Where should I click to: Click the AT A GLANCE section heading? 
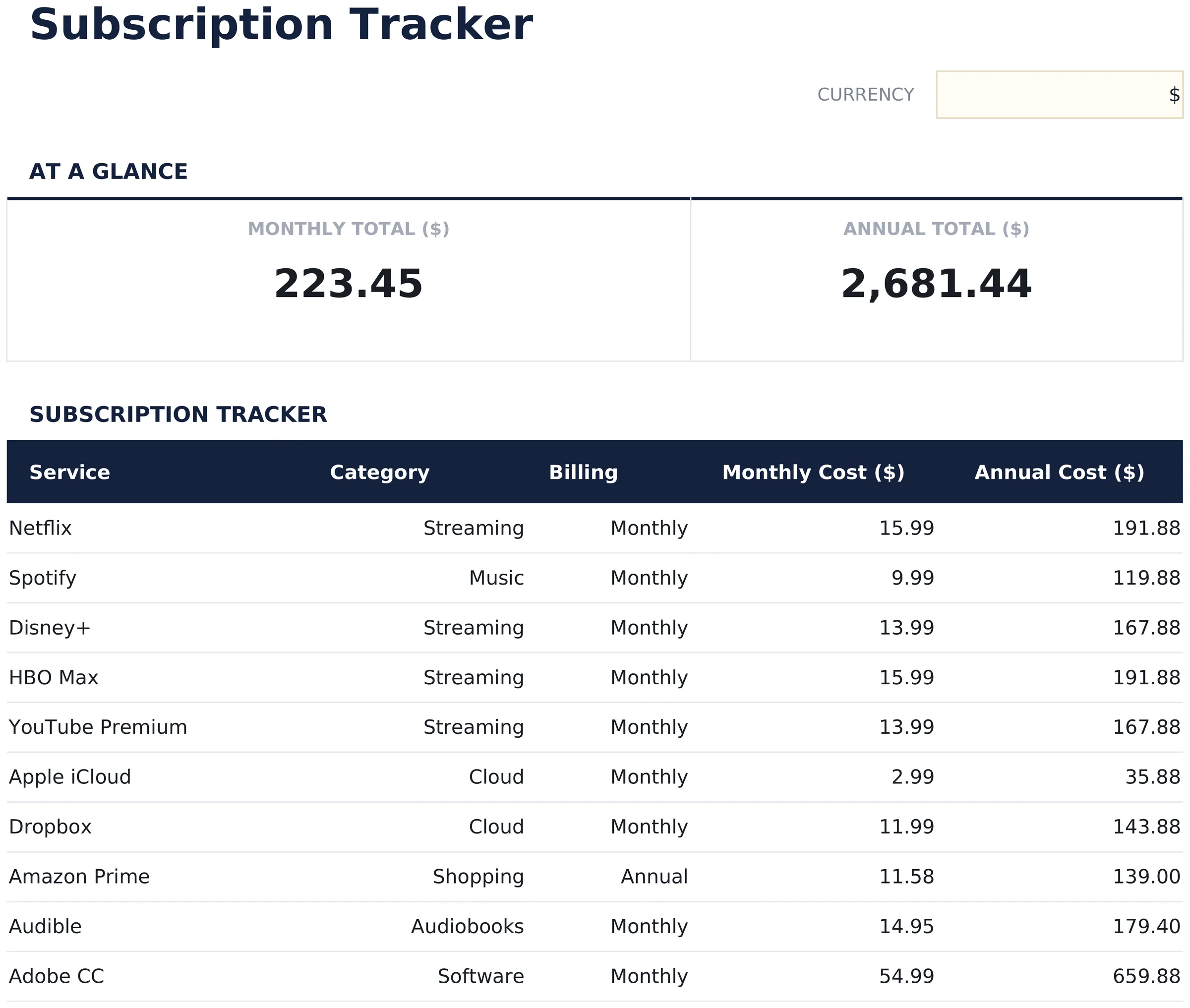(109, 172)
